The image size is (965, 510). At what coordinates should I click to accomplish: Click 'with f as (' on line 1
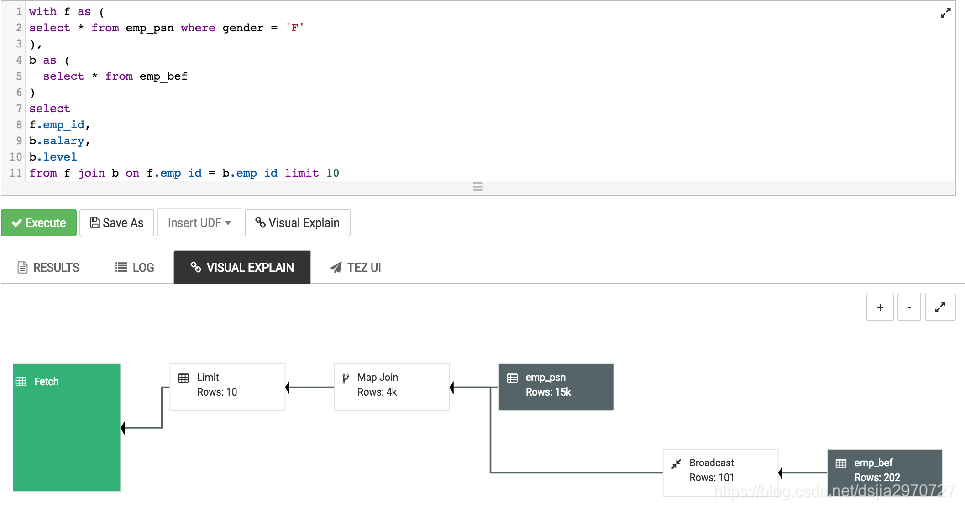(66, 12)
